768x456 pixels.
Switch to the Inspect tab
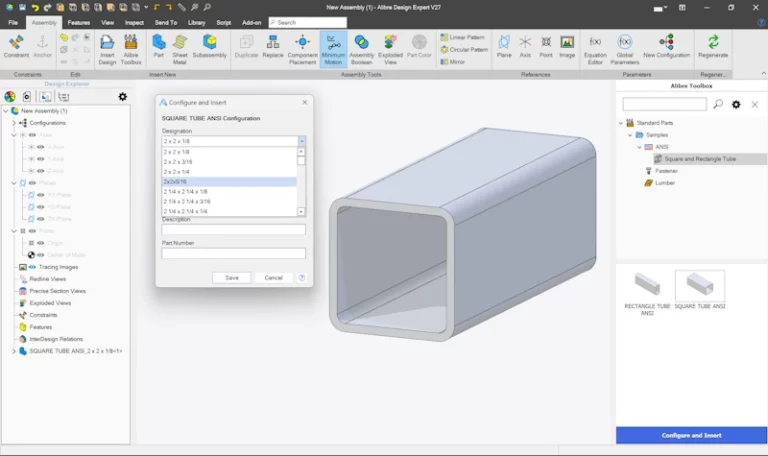pos(134,23)
